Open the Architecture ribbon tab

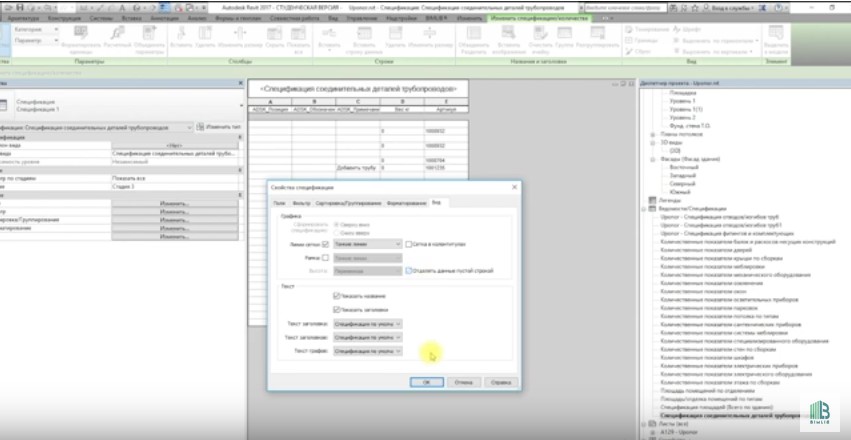pyautogui.click(x=23, y=18)
